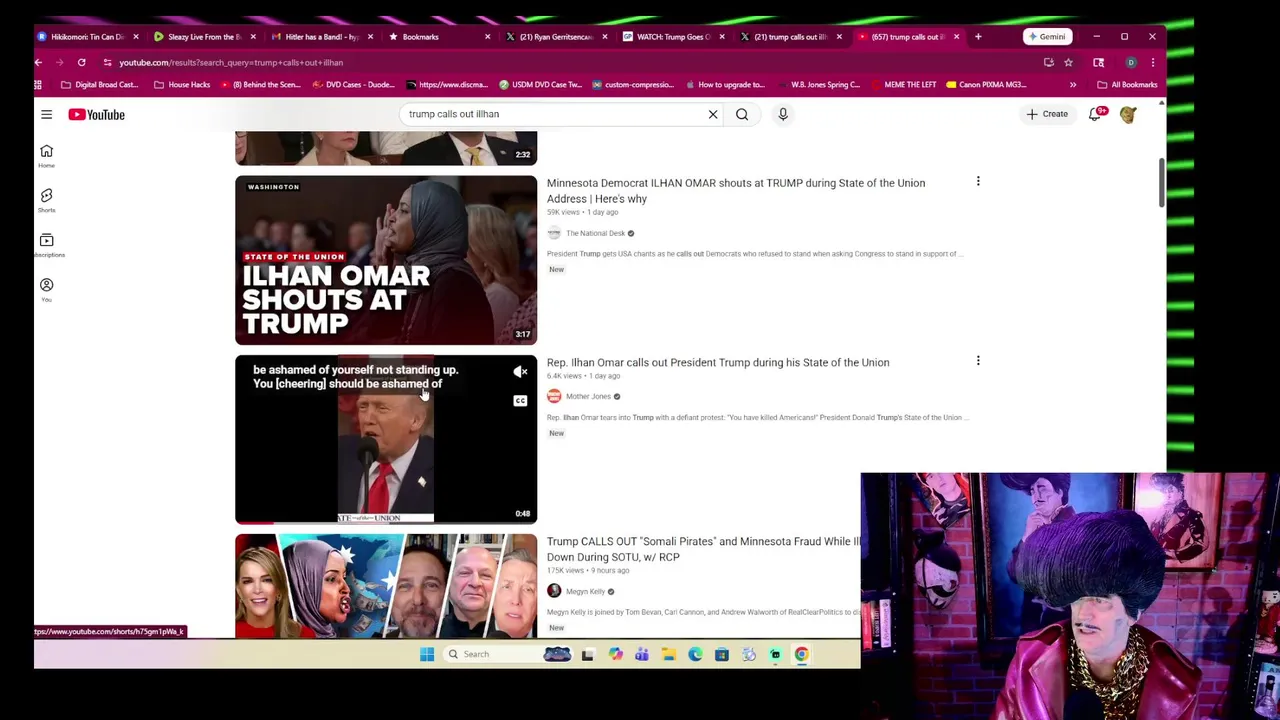
Task: Open Chrome profile D avatar
Action: pos(1131,62)
